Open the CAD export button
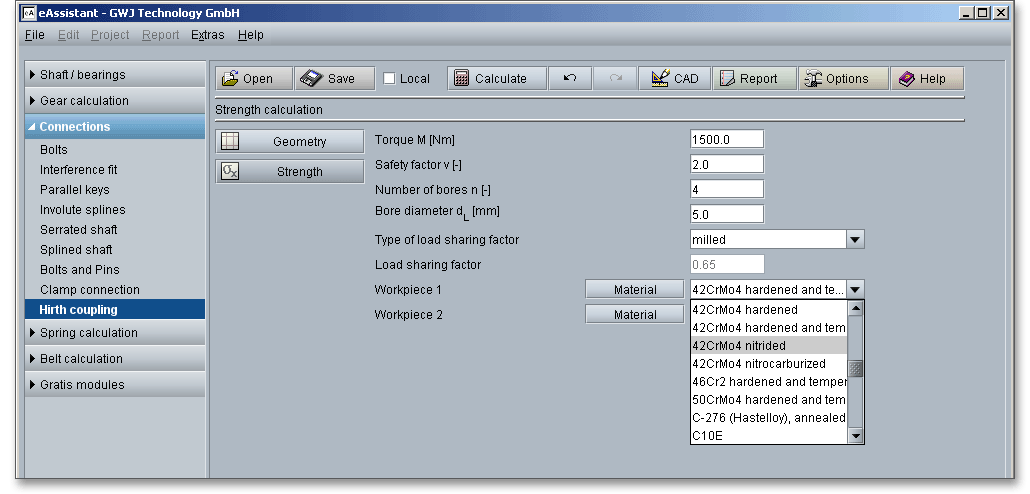This screenshot has height=494, width=1030. [x=675, y=79]
